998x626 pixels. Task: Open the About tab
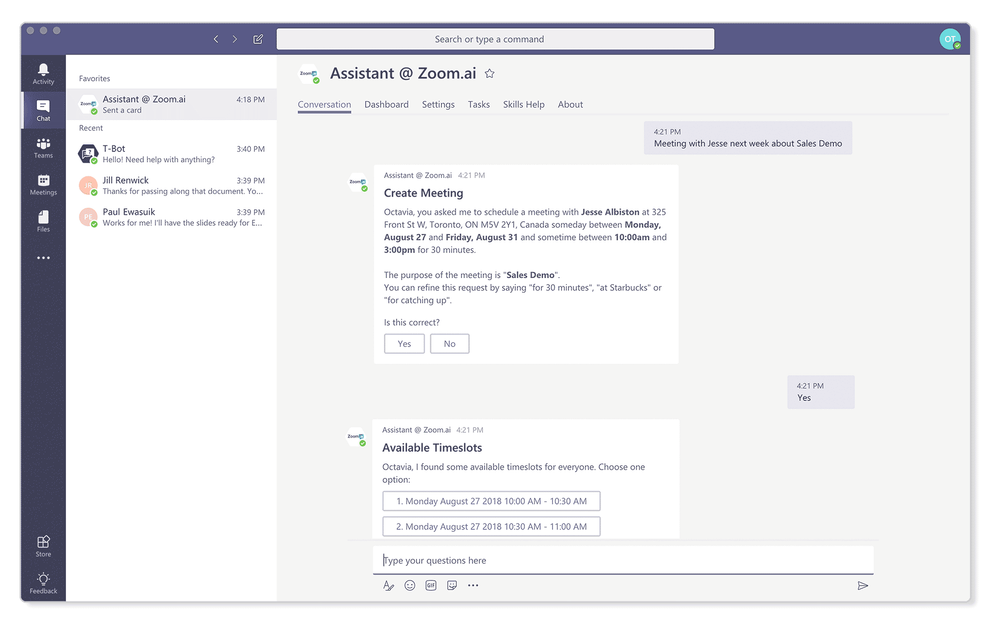570,104
